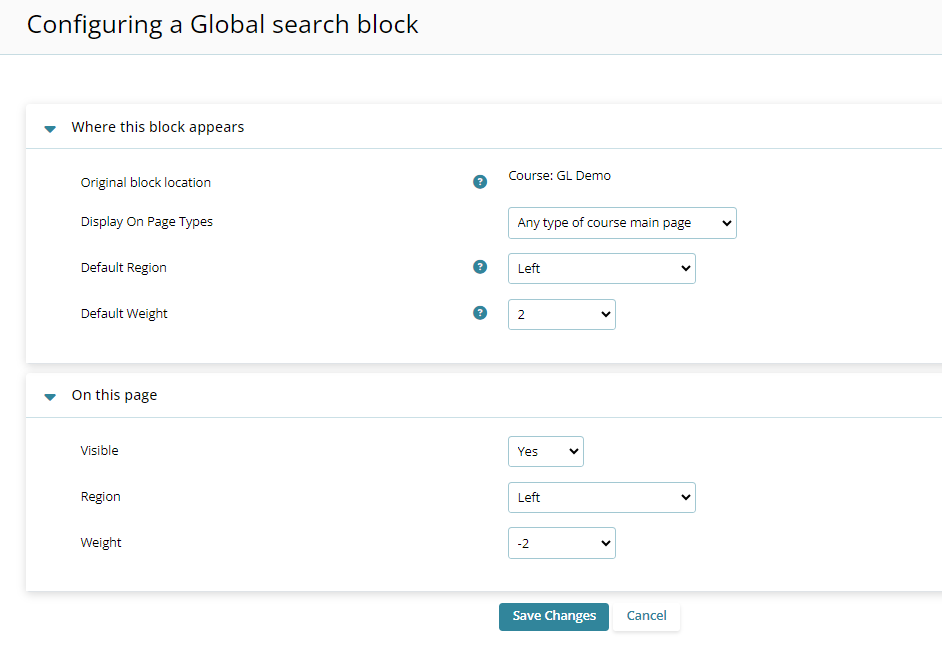Collapse the 'Where this block appears' arrow
The width and height of the screenshot is (942, 666).
tap(50, 128)
